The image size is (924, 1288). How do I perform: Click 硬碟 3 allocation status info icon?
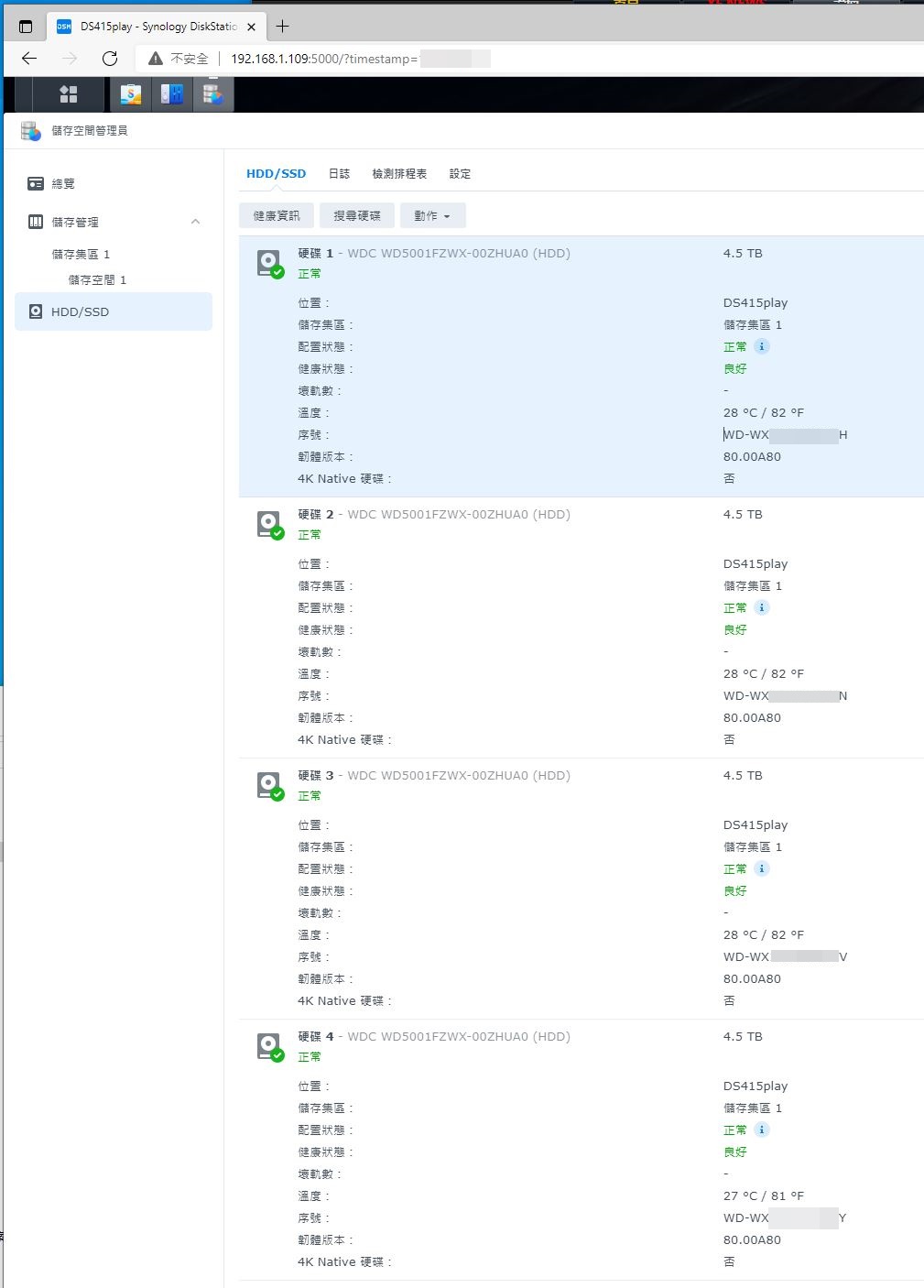pyautogui.click(x=762, y=868)
